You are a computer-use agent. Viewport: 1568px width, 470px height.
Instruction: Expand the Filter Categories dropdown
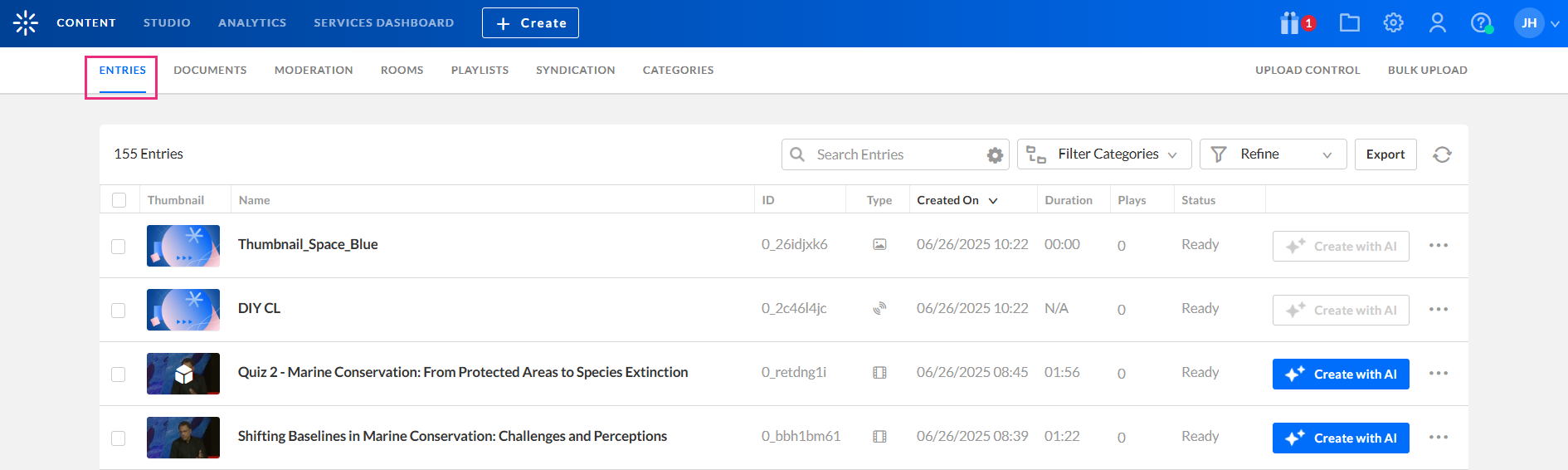click(1104, 154)
